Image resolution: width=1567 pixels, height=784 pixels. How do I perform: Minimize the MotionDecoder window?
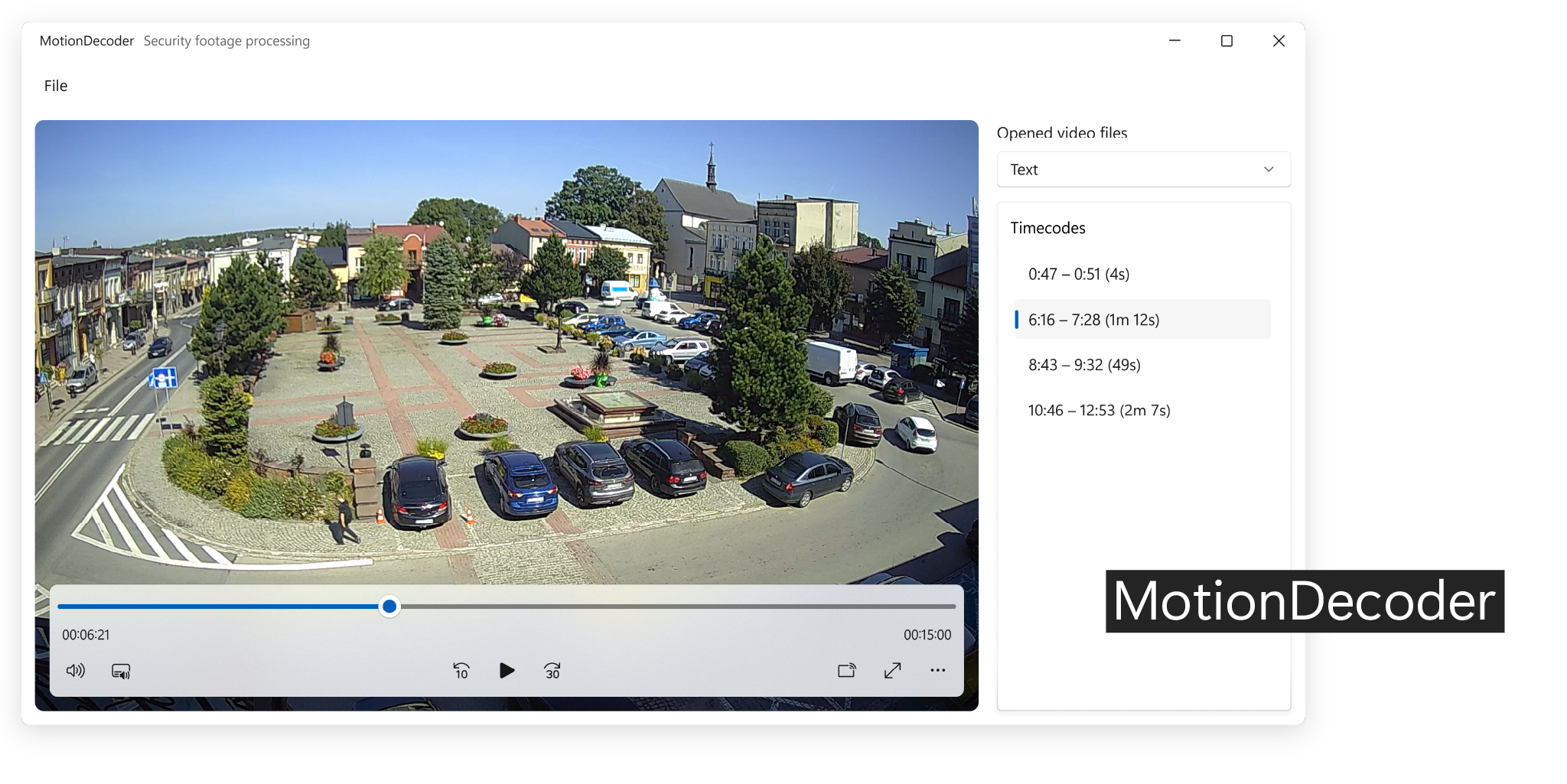point(1174,41)
